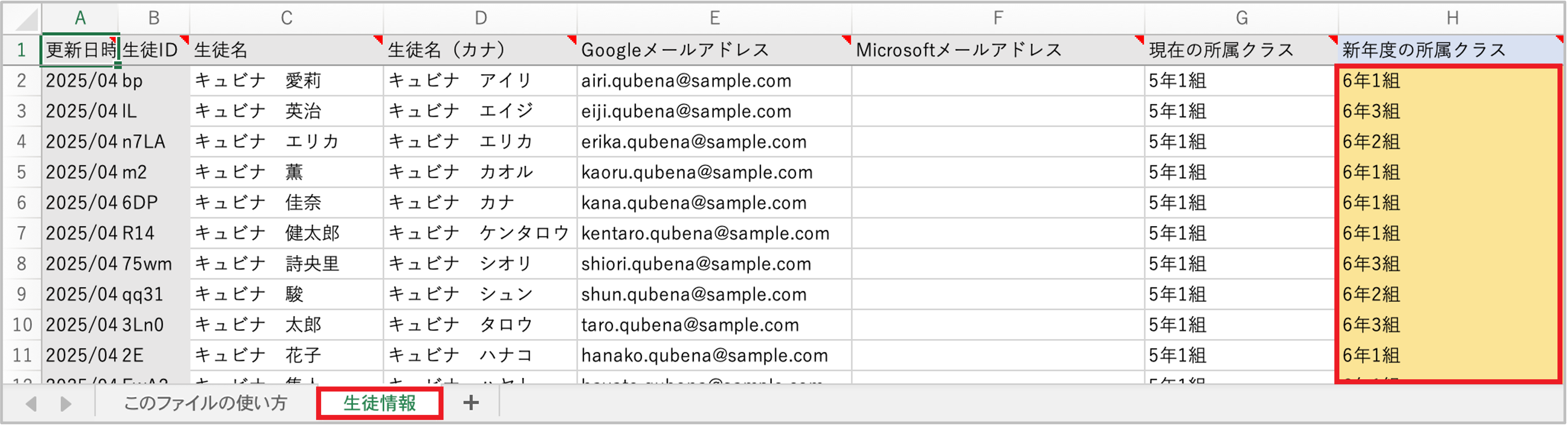
Task: Click the 現在の所属クラス header cell
Action: pyautogui.click(x=1241, y=50)
